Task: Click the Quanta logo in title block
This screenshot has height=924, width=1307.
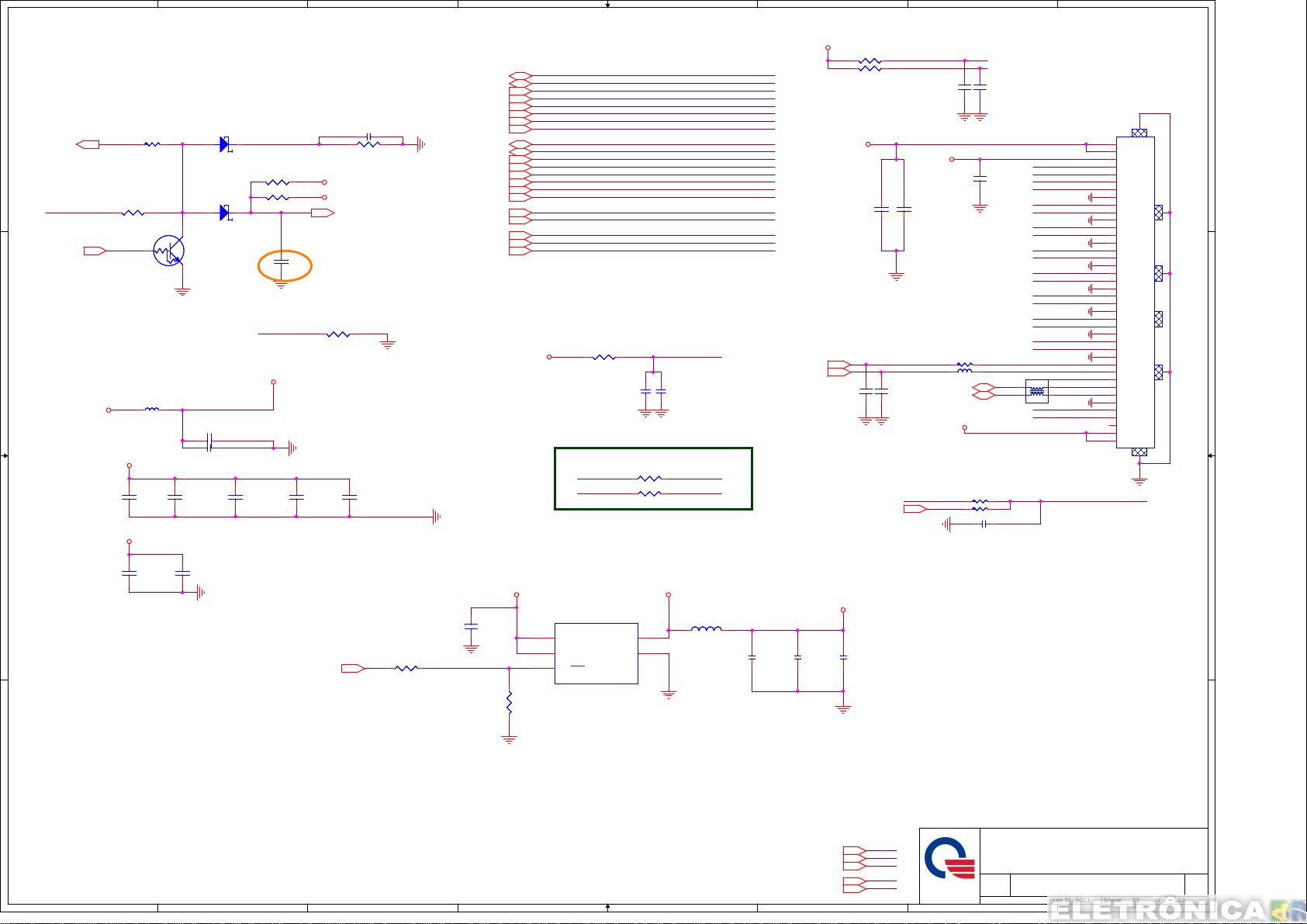Action: click(x=949, y=858)
